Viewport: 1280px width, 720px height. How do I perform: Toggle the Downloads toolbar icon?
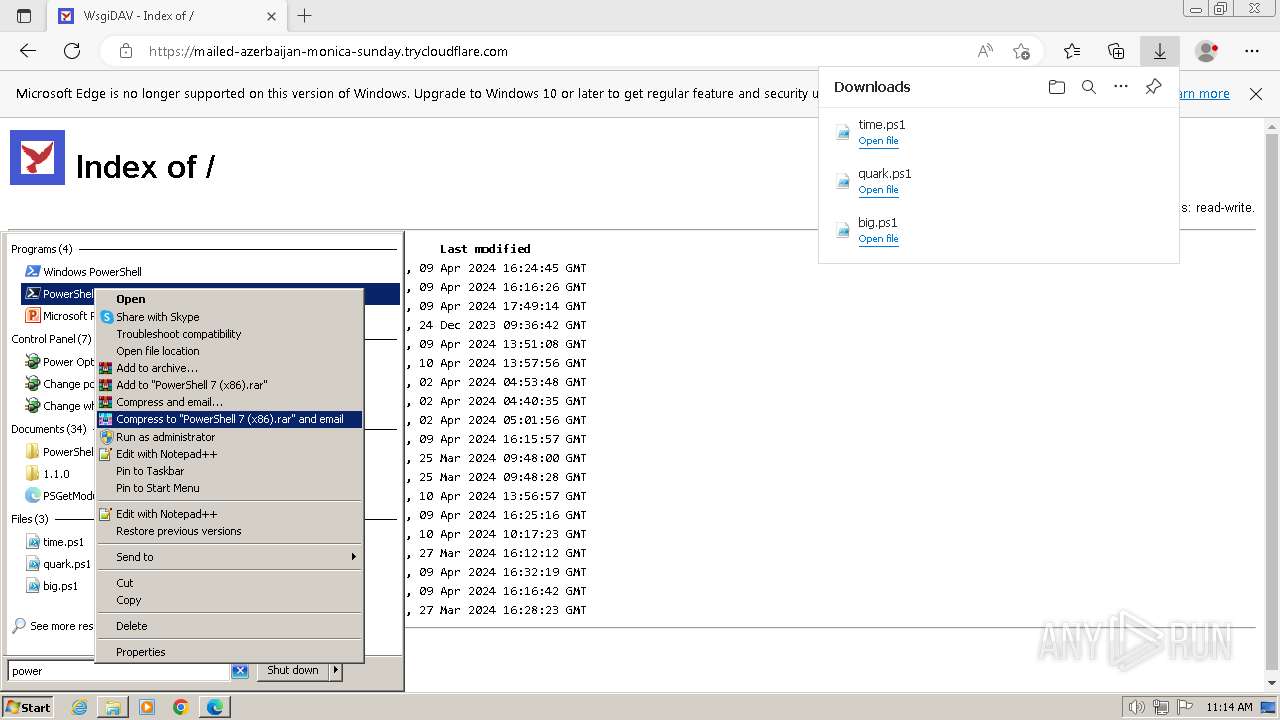click(1160, 51)
